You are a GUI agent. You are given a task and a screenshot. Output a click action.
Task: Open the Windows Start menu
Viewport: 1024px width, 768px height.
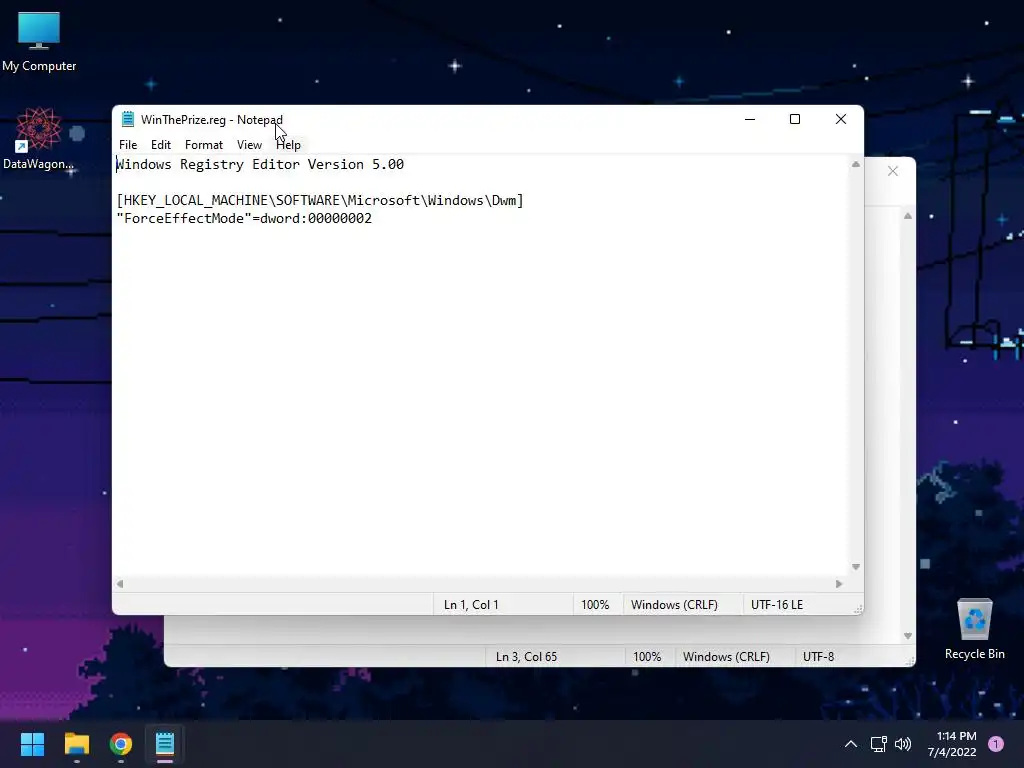[x=32, y=744]
